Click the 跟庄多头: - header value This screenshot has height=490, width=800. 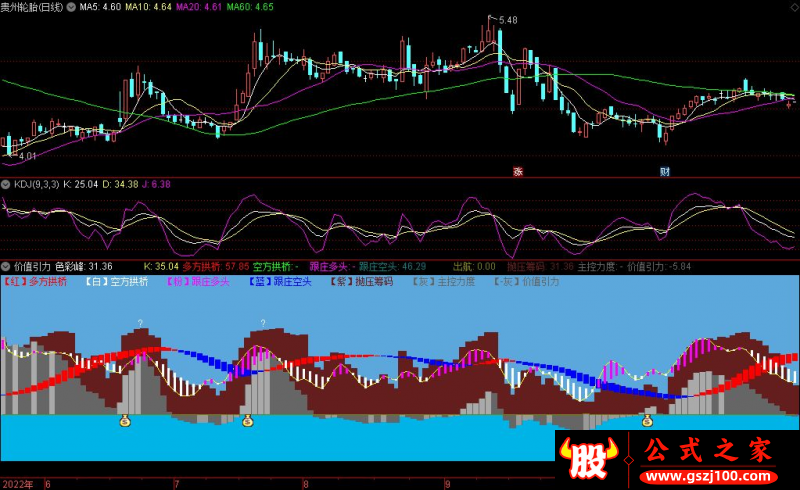tap(333, 266)
